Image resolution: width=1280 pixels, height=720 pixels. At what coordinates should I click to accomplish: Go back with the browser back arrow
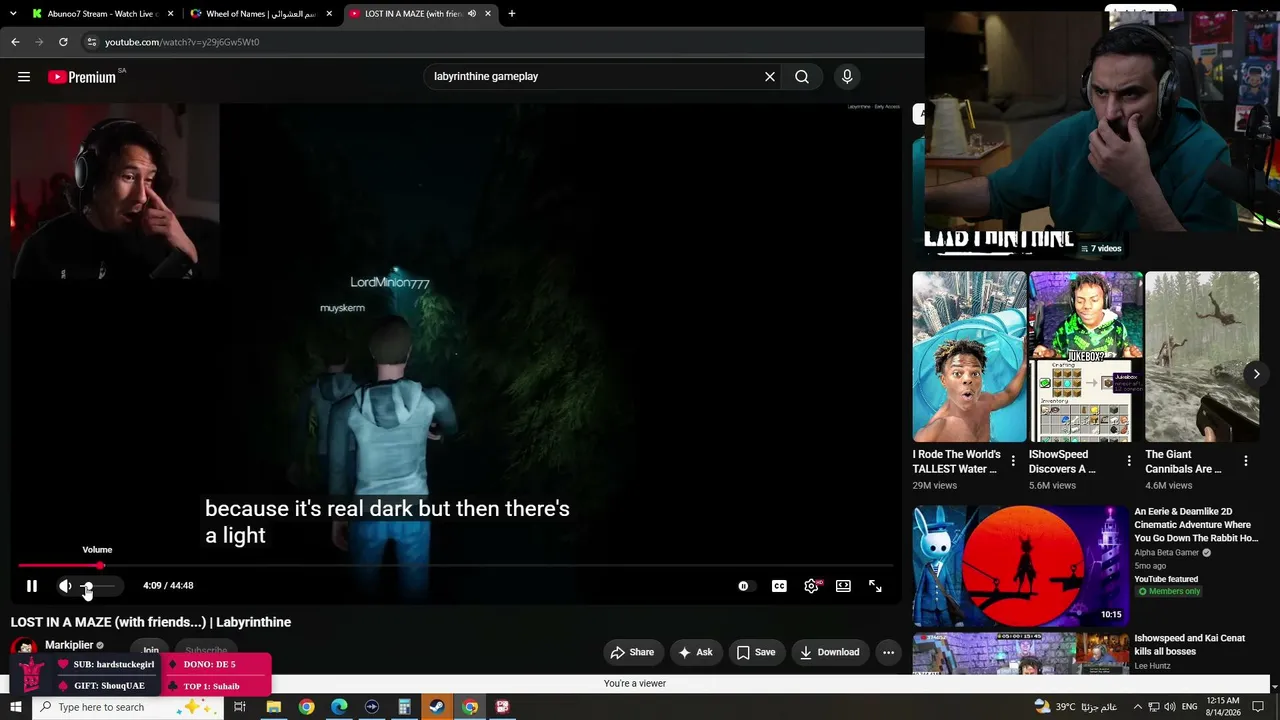15,42
